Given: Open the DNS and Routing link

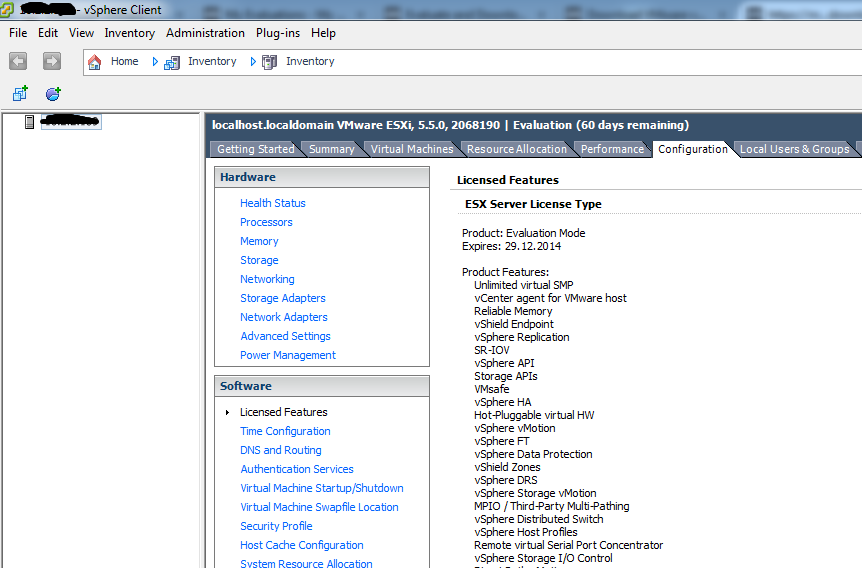Looking at the screenshot, I should (x=281, y=450).
